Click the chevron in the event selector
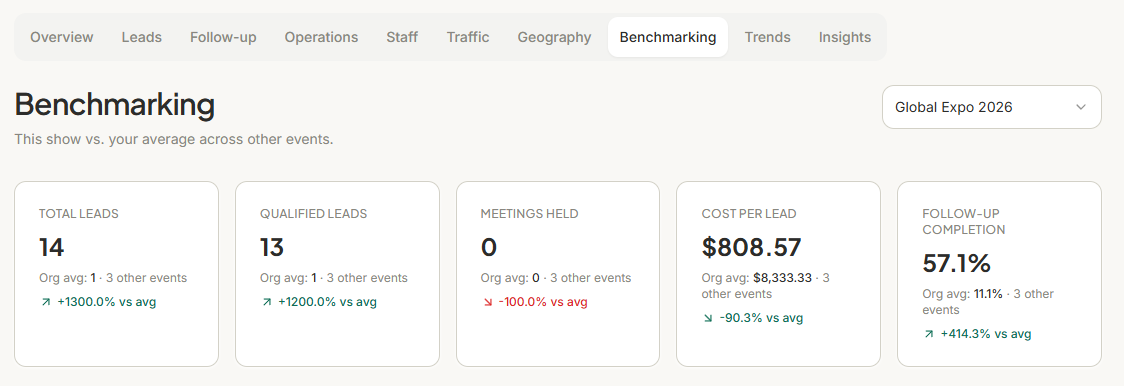 click(1081, 107)
